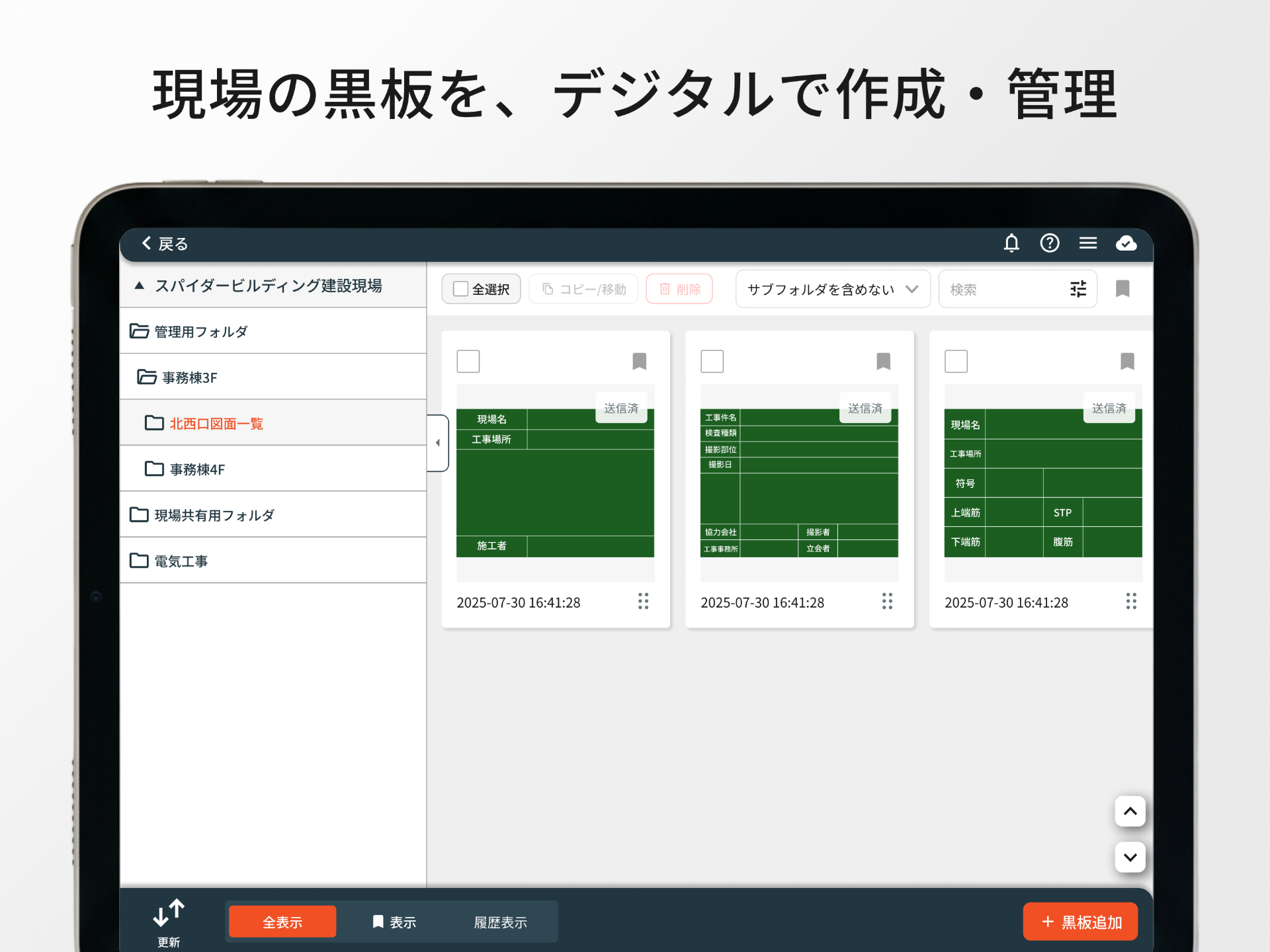Select the 現場共有用フォルダ folder
Image resolution: width=1270 pixels, height=952 pixels.
273,514
